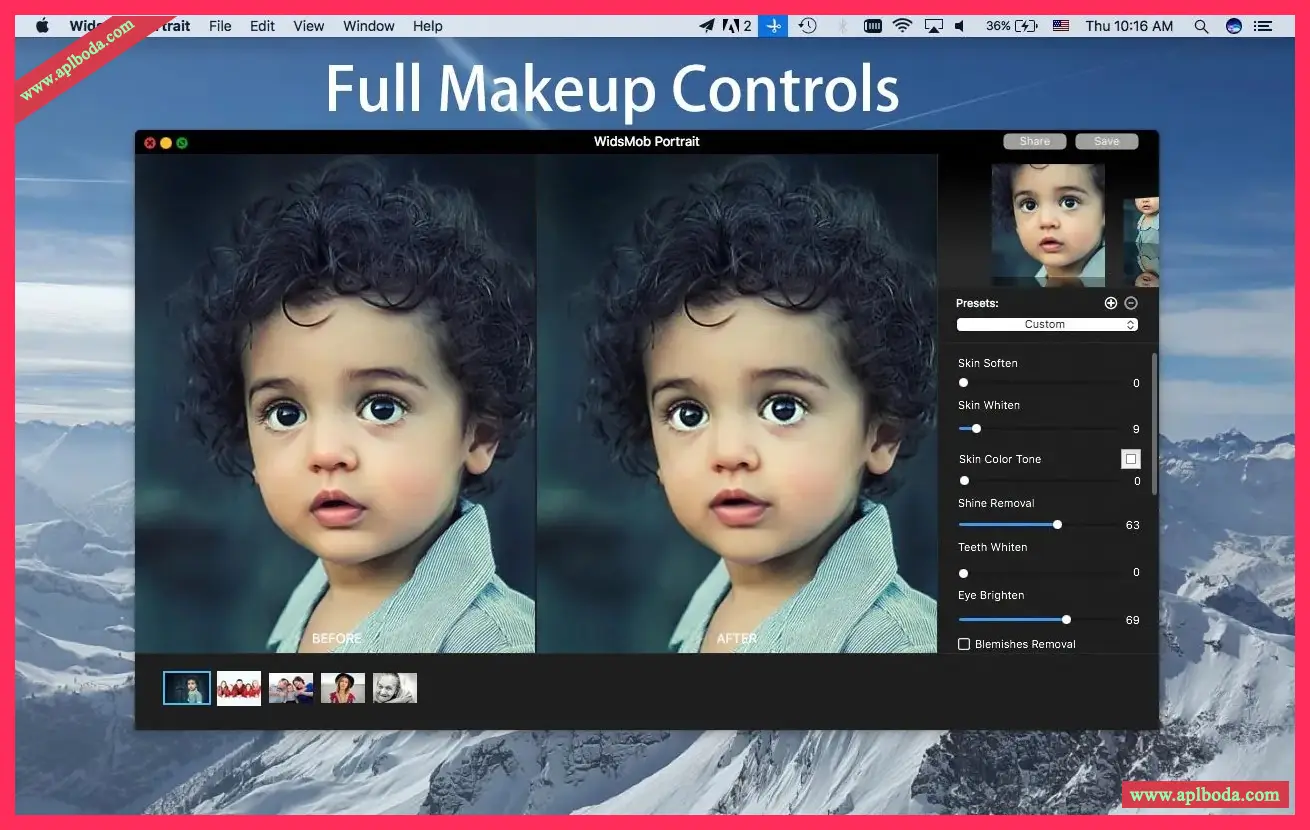Enable the Blemishes Removal checkbox
The height and width of the screenshot is (830, 1310).
(x=964, y=644)
